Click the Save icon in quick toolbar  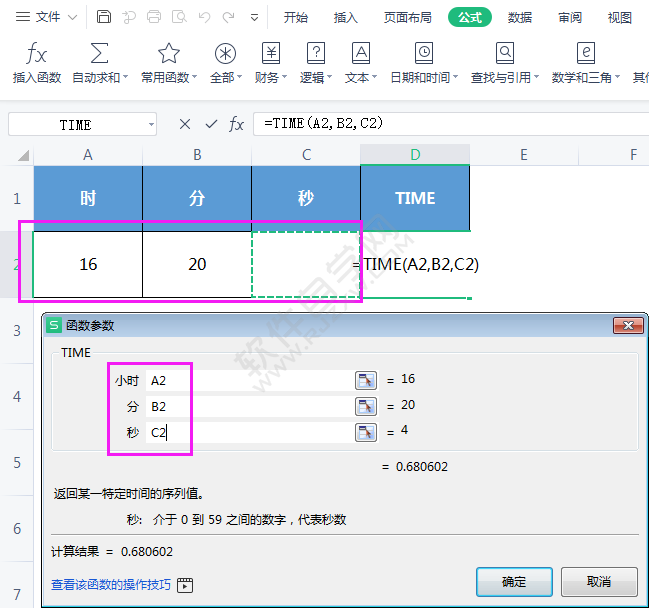pos(103,17)
